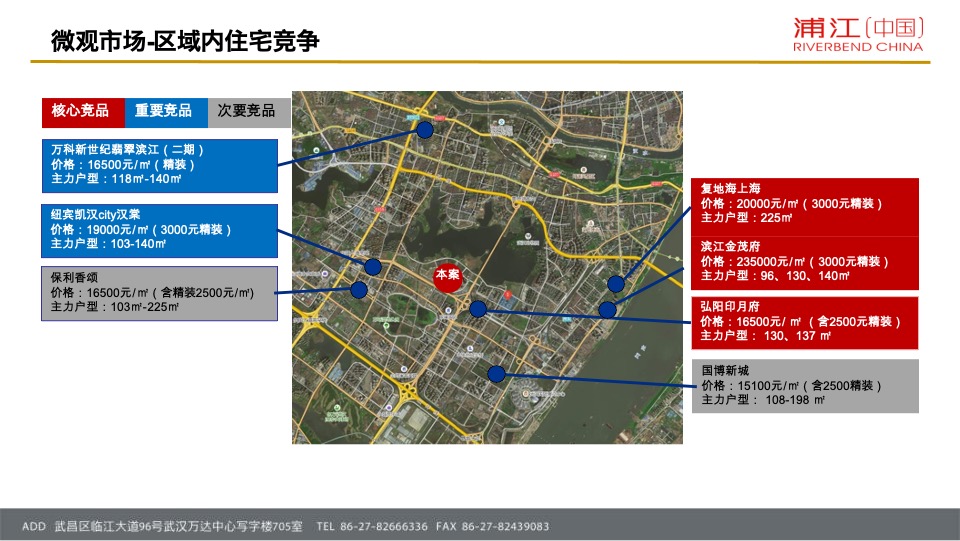
Task: Click the map dot linked to 弘阳印月府
Action: pyautogui.click(x=478, y=309)
